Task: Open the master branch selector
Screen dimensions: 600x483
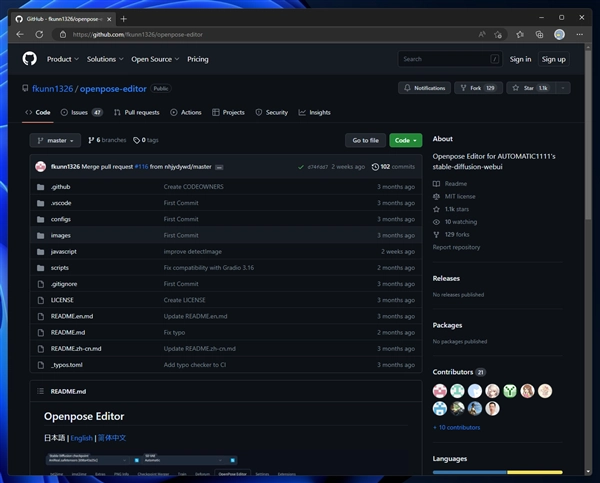Action: tap(55, 140)
